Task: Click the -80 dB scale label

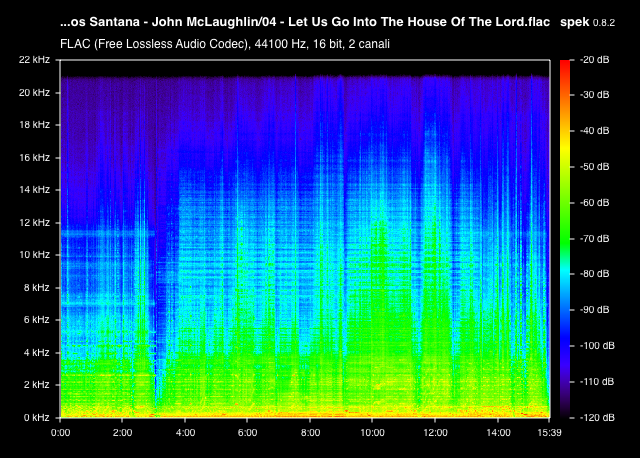Action: click(595, 273)
